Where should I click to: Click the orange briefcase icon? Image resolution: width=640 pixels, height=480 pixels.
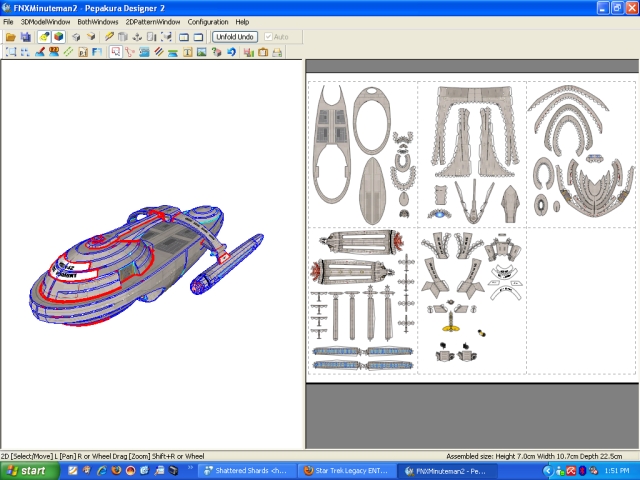point(263,52)
